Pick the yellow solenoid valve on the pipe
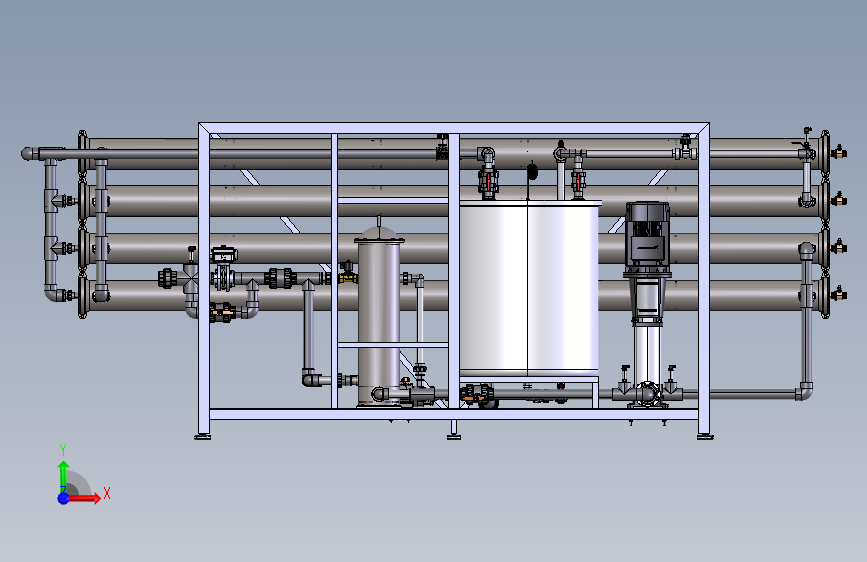Image resolution: width=867 pixels, height=562 pixels. click(348, 273)
